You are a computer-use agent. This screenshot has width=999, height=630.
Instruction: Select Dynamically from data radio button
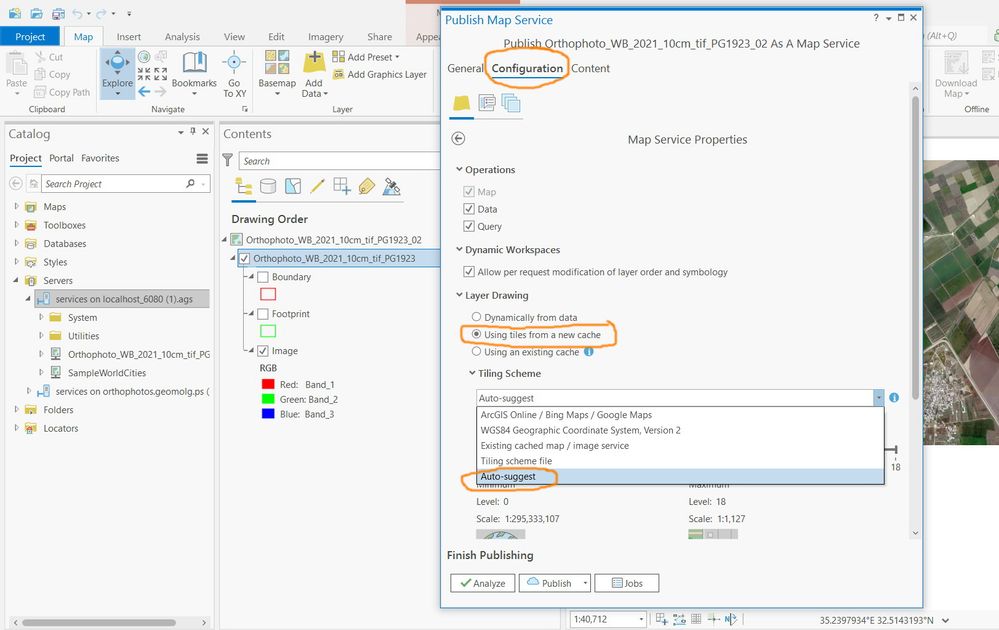tap(476, 317)
